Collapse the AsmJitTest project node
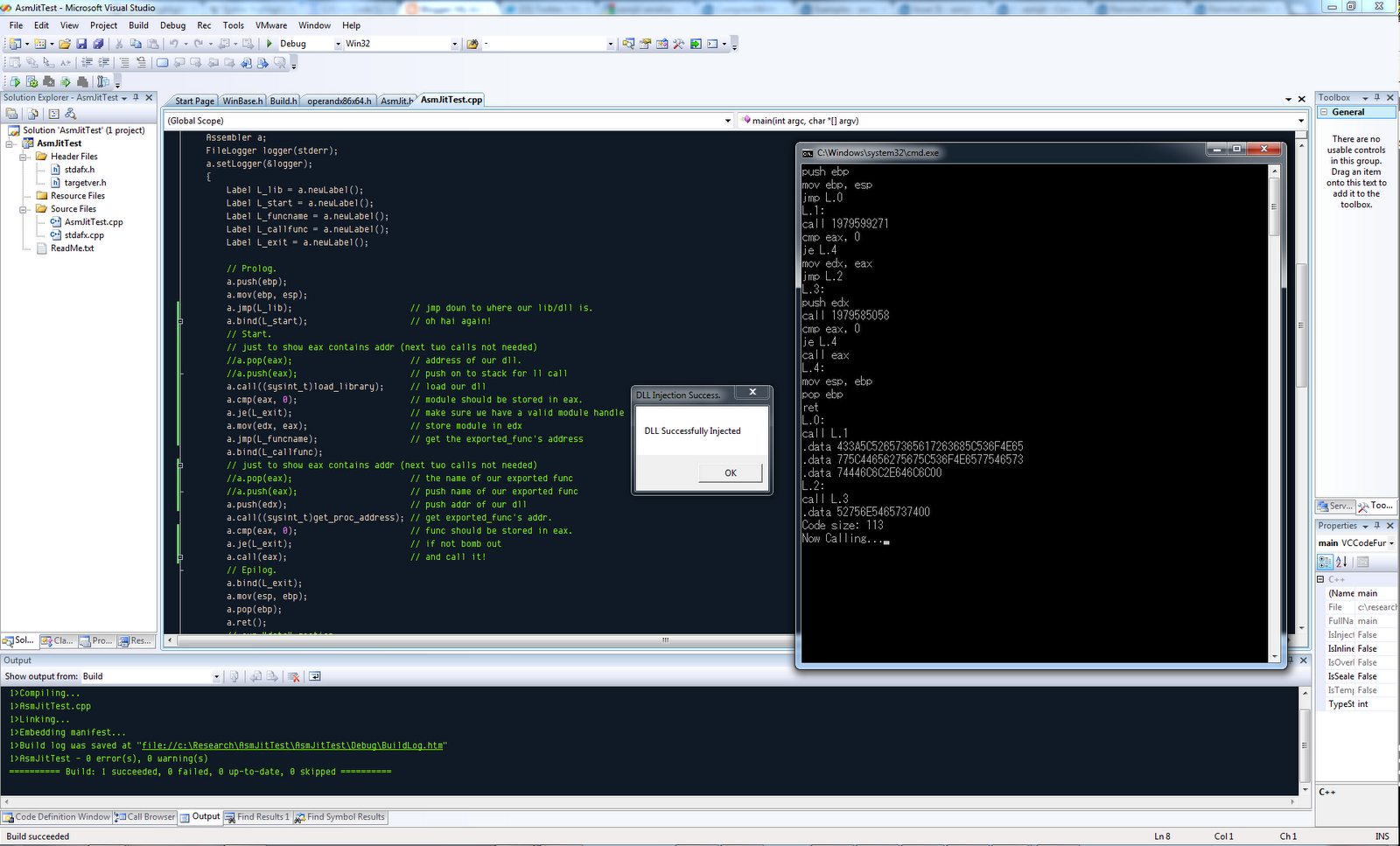 click(x=10, y=143)
